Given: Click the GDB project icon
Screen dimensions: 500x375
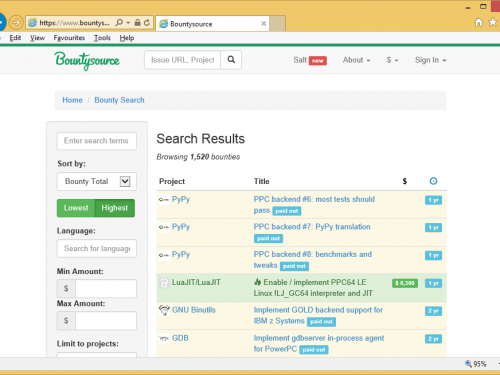Looking at the screenshot, I should pyautogui.click(x=164, y=339).
